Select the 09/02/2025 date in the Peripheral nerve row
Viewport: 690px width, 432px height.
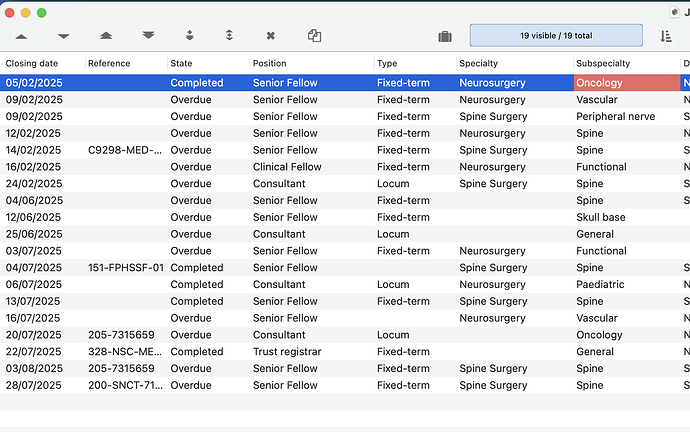click(x=34, y=117)
